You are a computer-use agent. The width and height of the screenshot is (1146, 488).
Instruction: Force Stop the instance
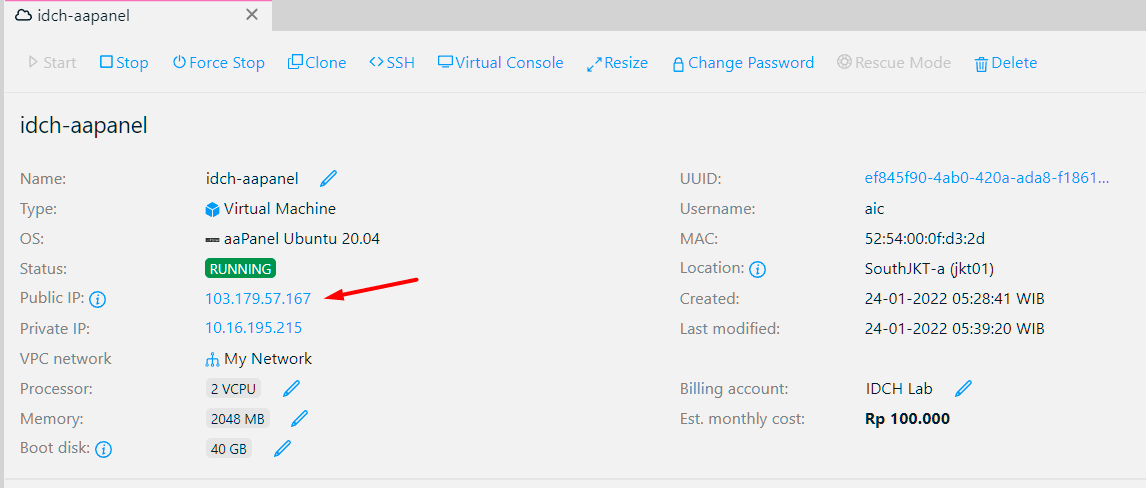218,62
